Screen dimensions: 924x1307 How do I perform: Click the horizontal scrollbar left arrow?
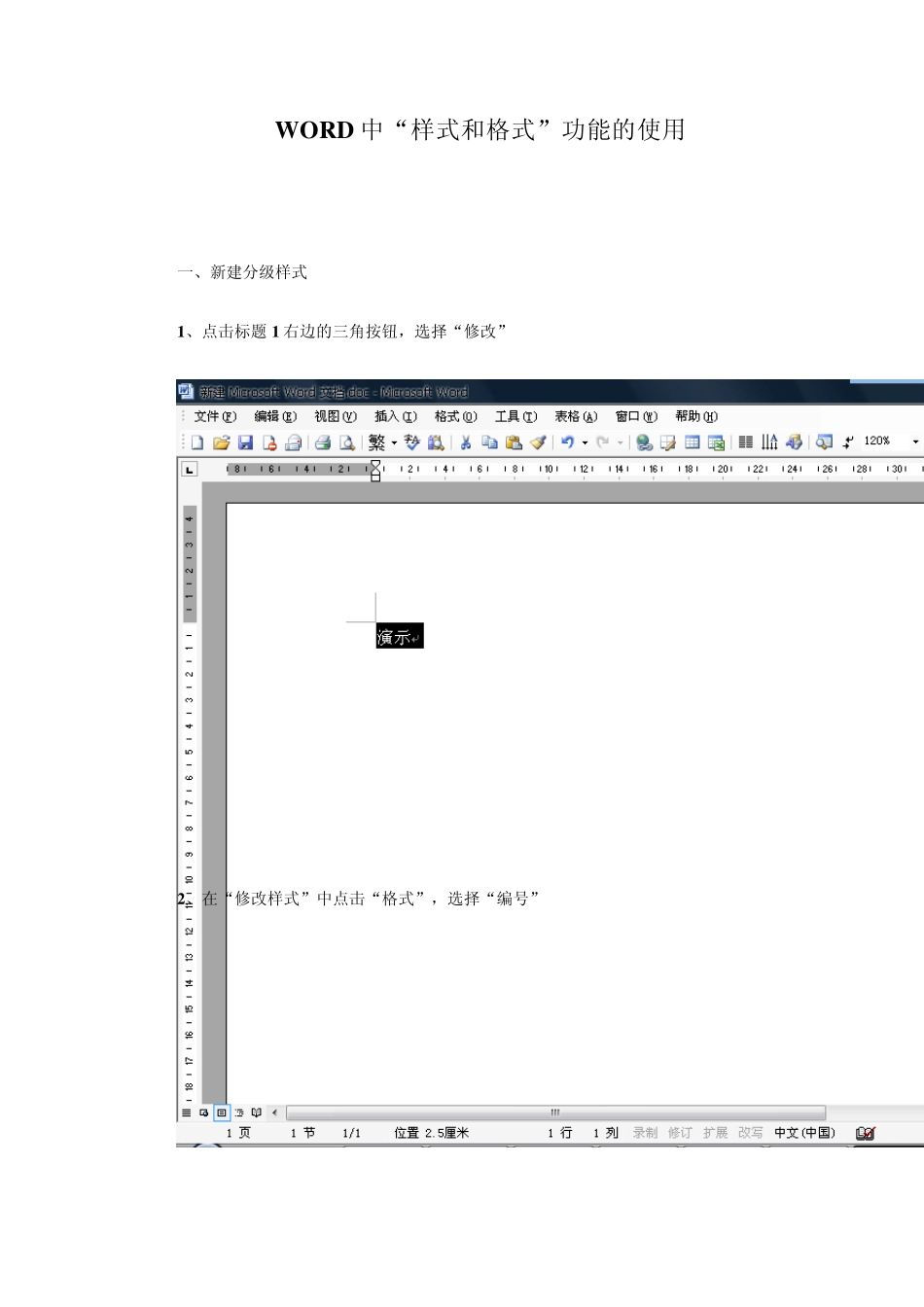click(x=274, y=1113)
